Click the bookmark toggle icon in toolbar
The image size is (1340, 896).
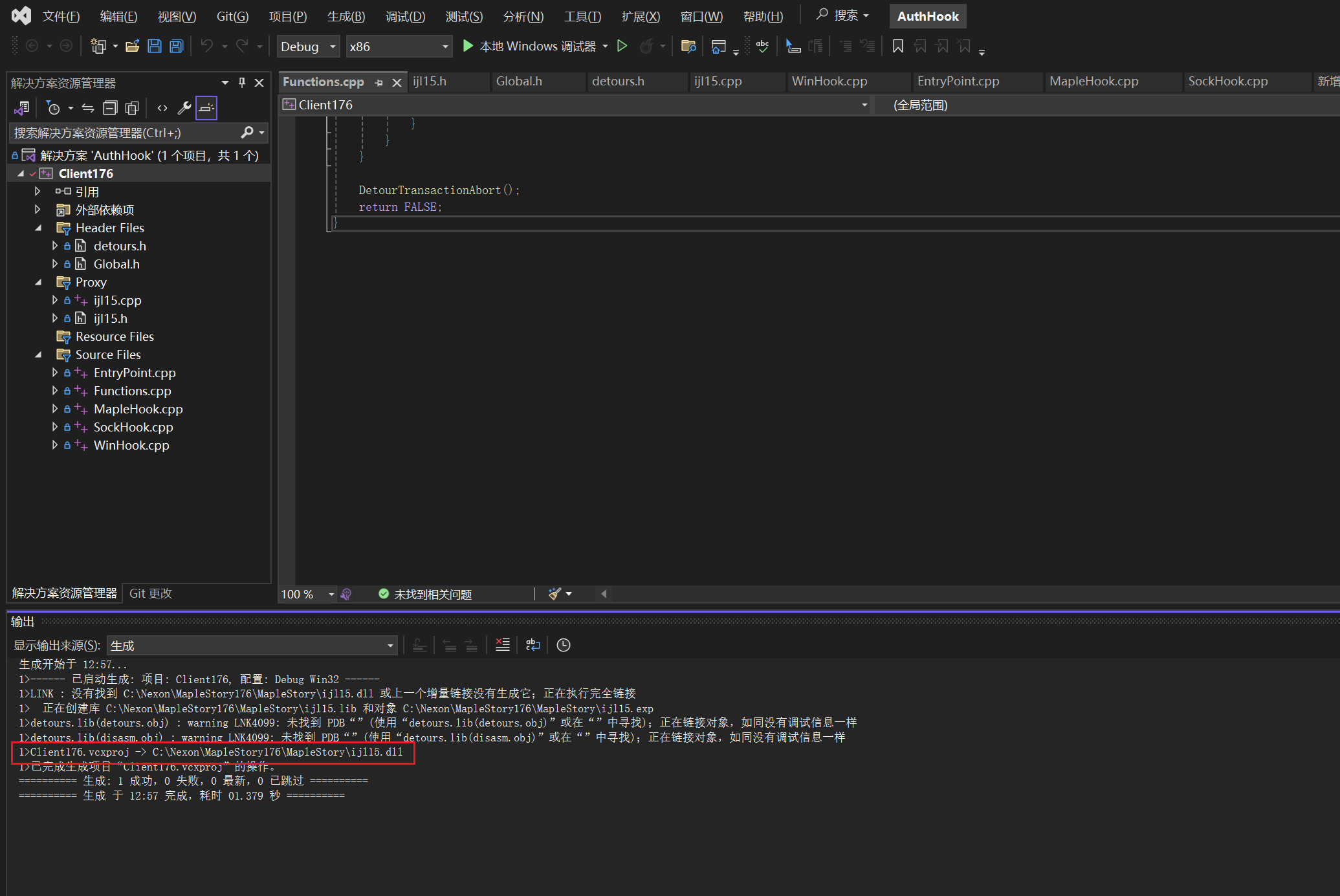tap(898, 46)
